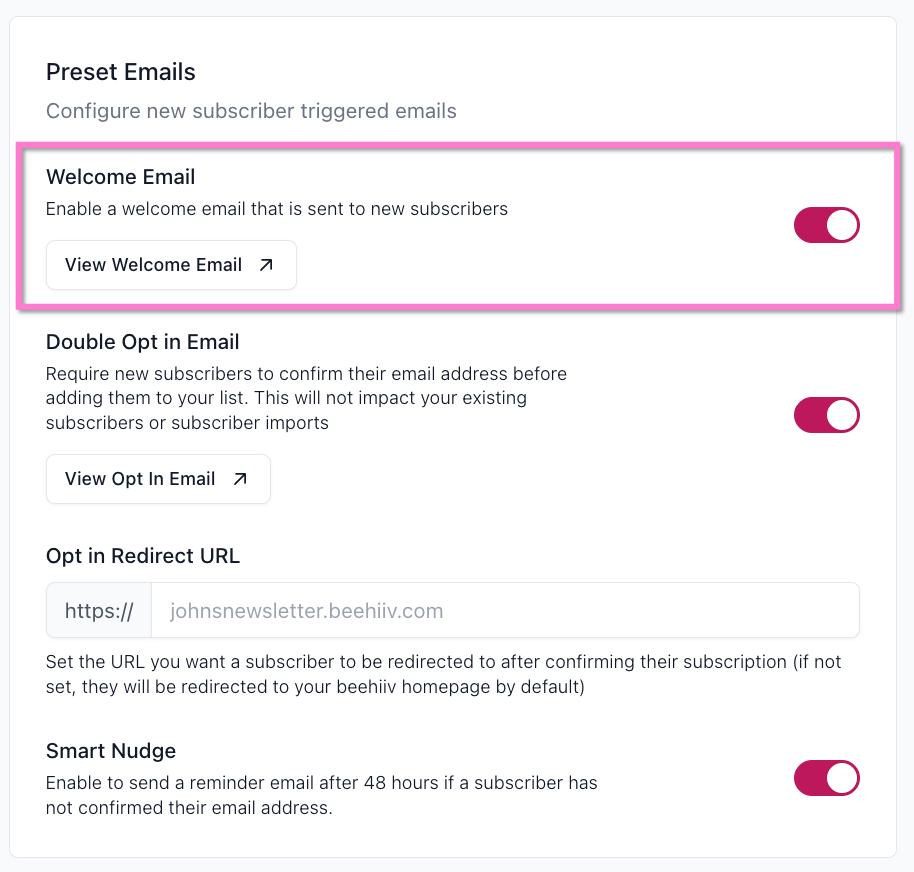Click arrow icon on View Opt In Email
Screen dimensions: 914x872
[x=240, y=479]
